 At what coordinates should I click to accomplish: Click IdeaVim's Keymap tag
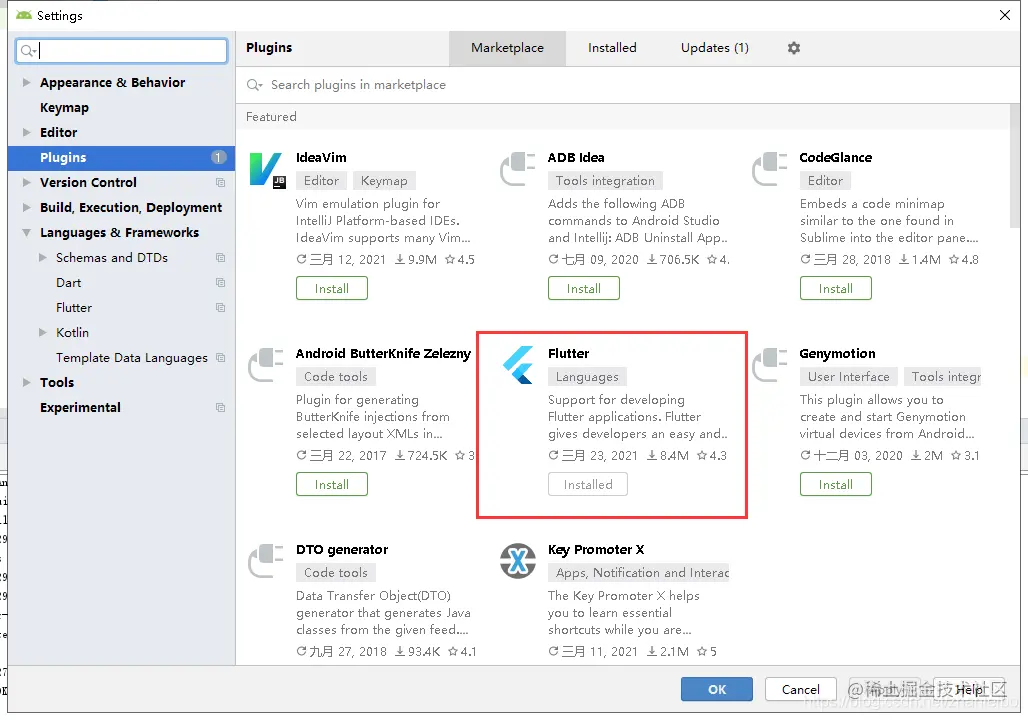(384, 180)
